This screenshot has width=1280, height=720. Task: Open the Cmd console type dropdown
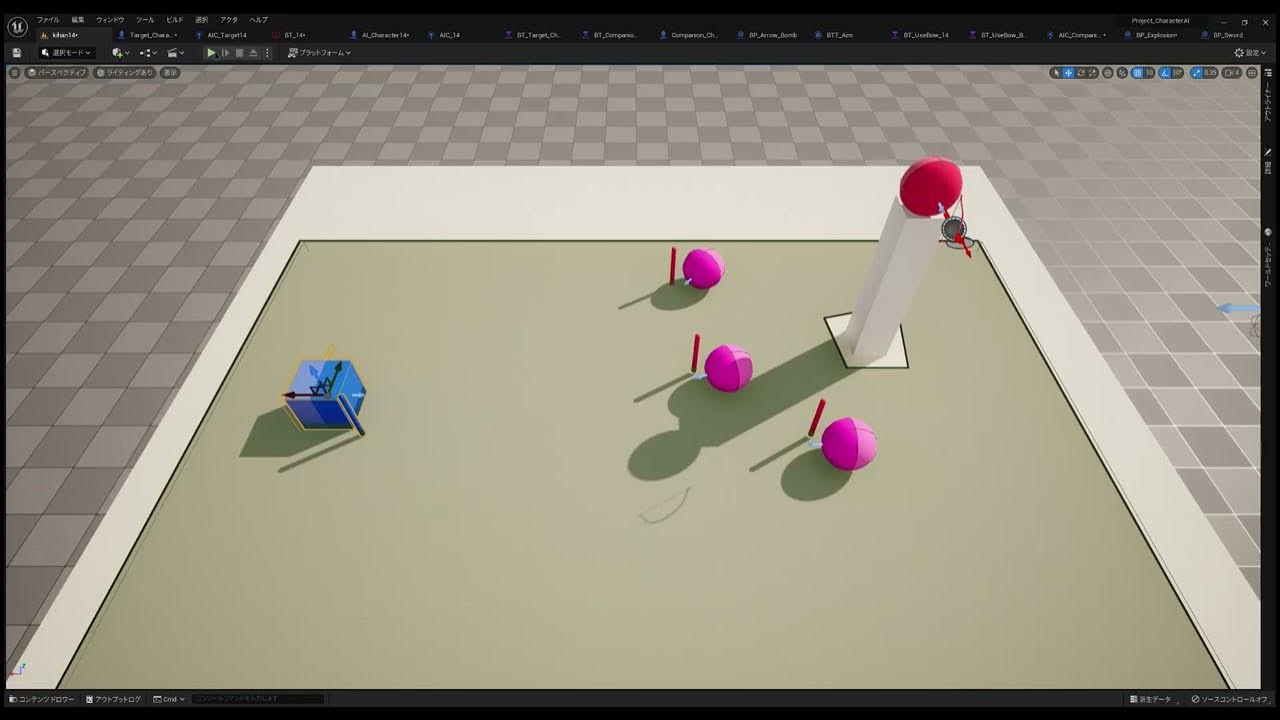(168, 699)
